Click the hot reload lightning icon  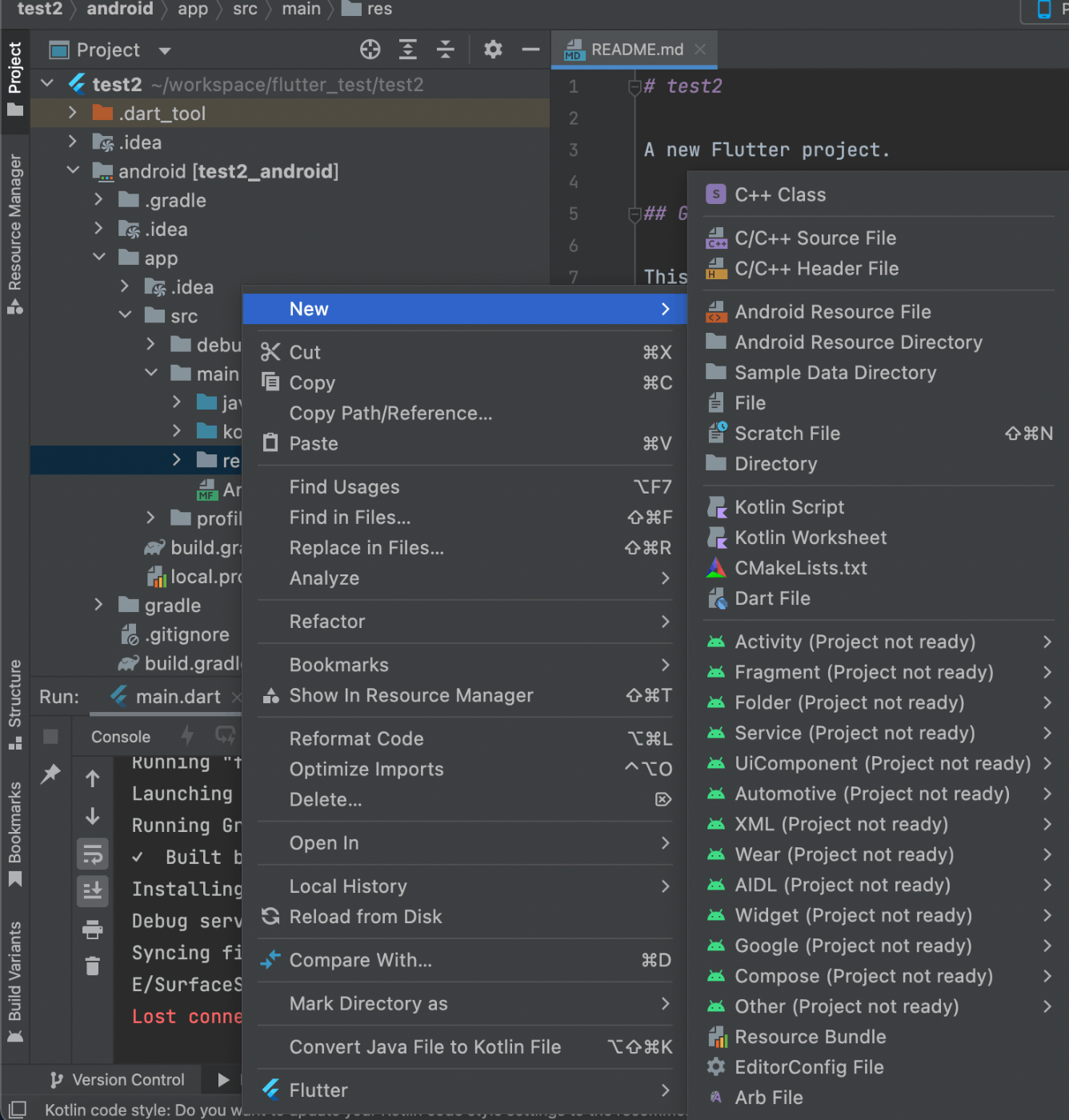click(x=187, y=735)
